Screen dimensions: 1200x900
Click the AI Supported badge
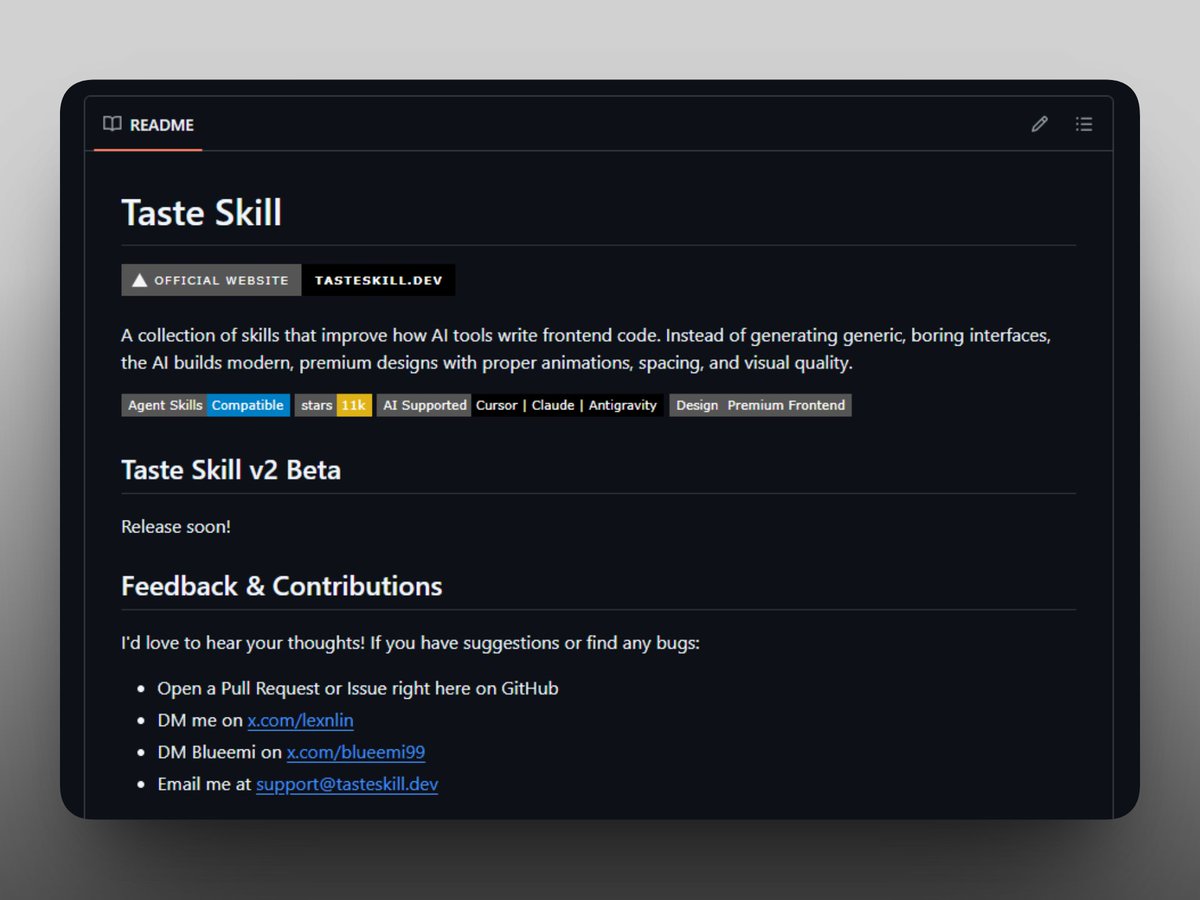pos(520,405)
